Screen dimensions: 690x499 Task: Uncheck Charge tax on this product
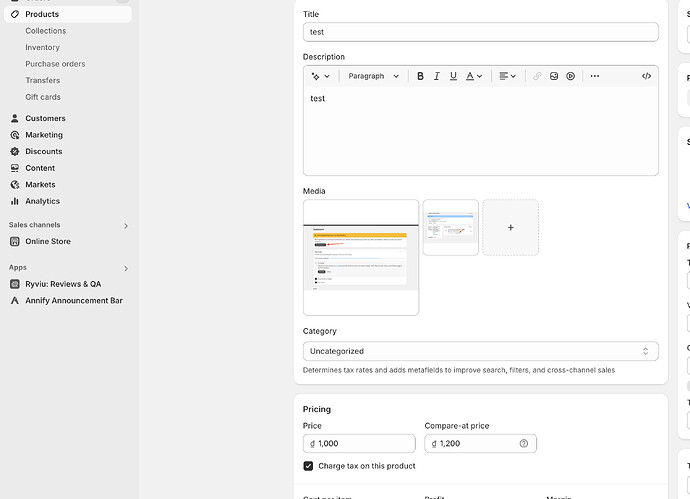309,466
